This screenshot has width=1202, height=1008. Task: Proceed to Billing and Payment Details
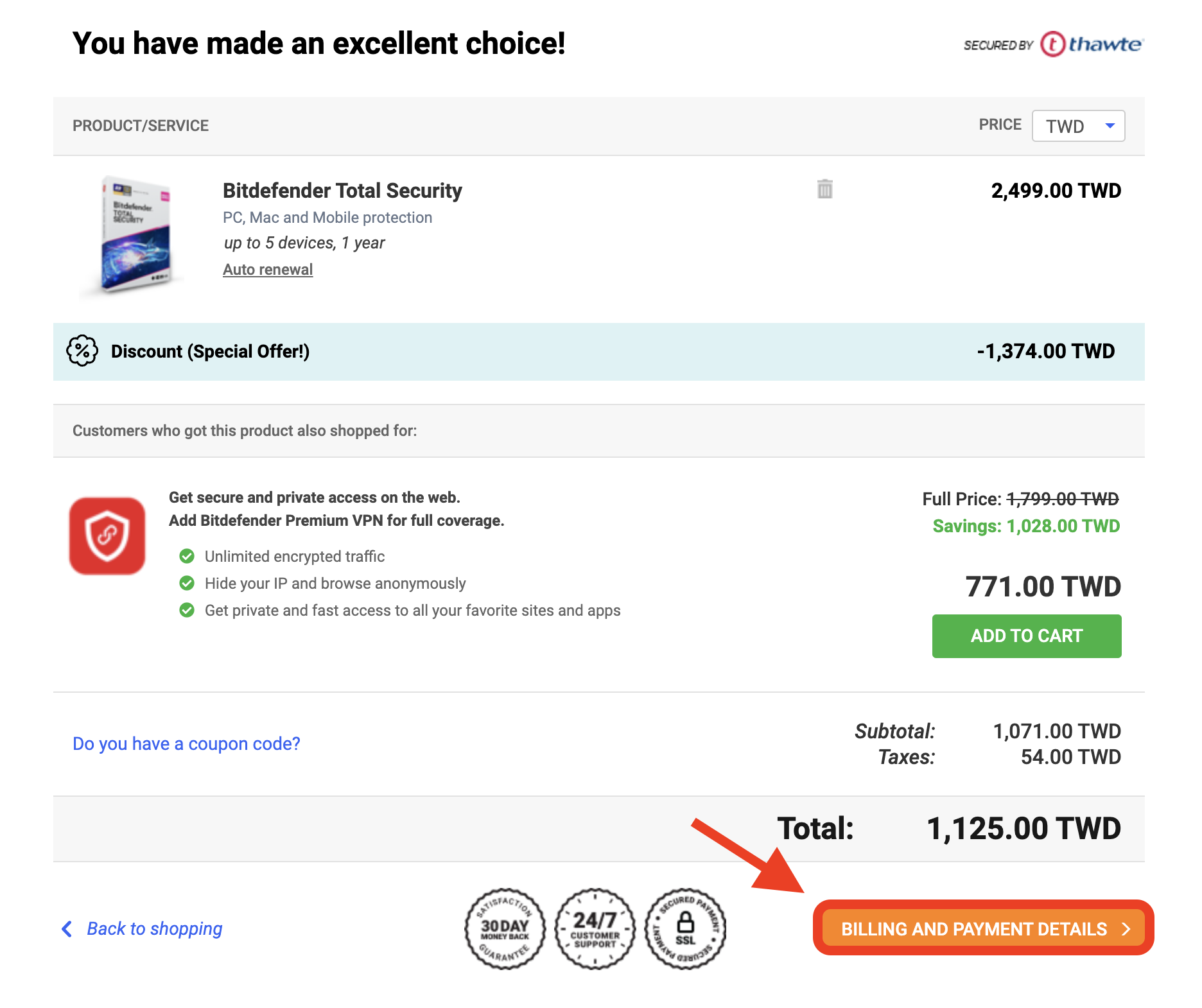(983, 928)
